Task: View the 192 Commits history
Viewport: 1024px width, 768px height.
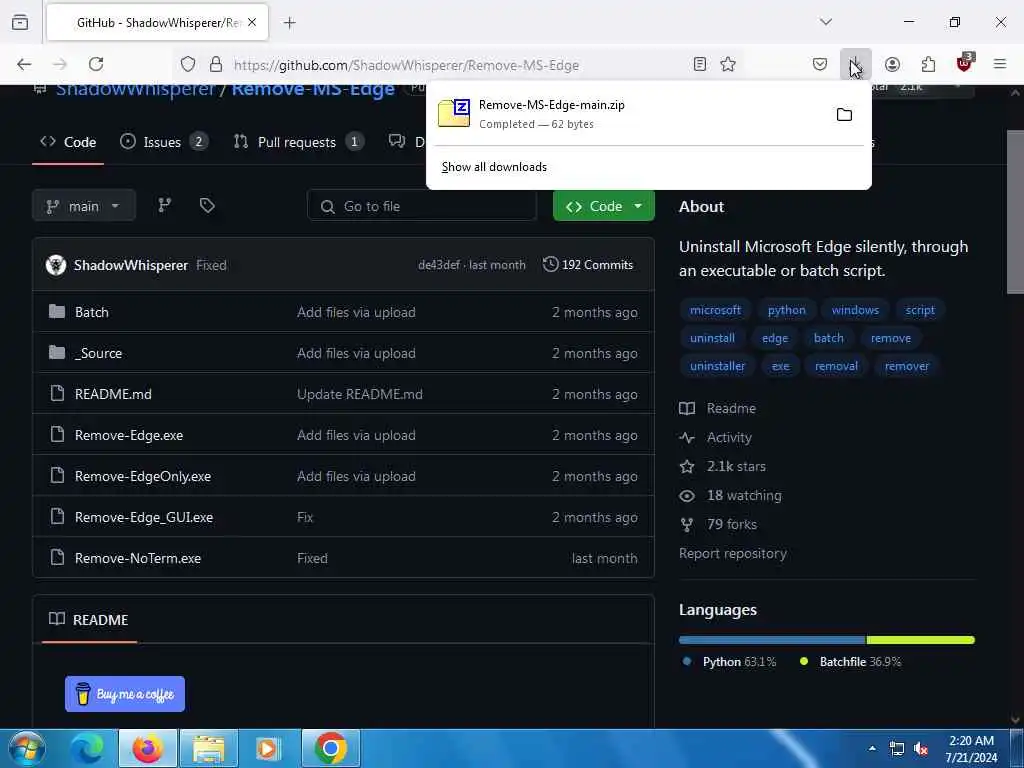Action: (588, 264)
